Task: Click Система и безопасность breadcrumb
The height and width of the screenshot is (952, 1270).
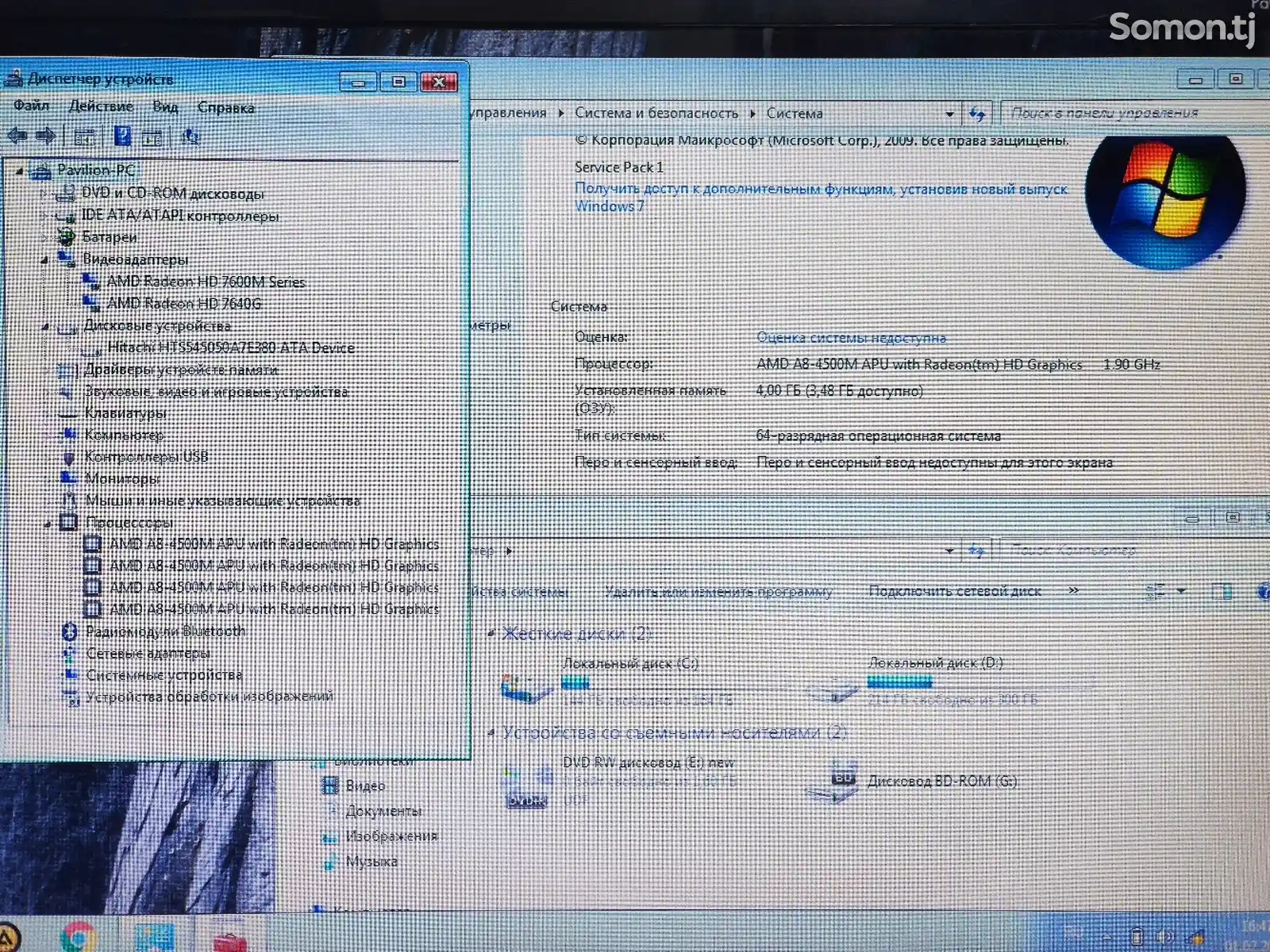Action: tap(656, 113)
